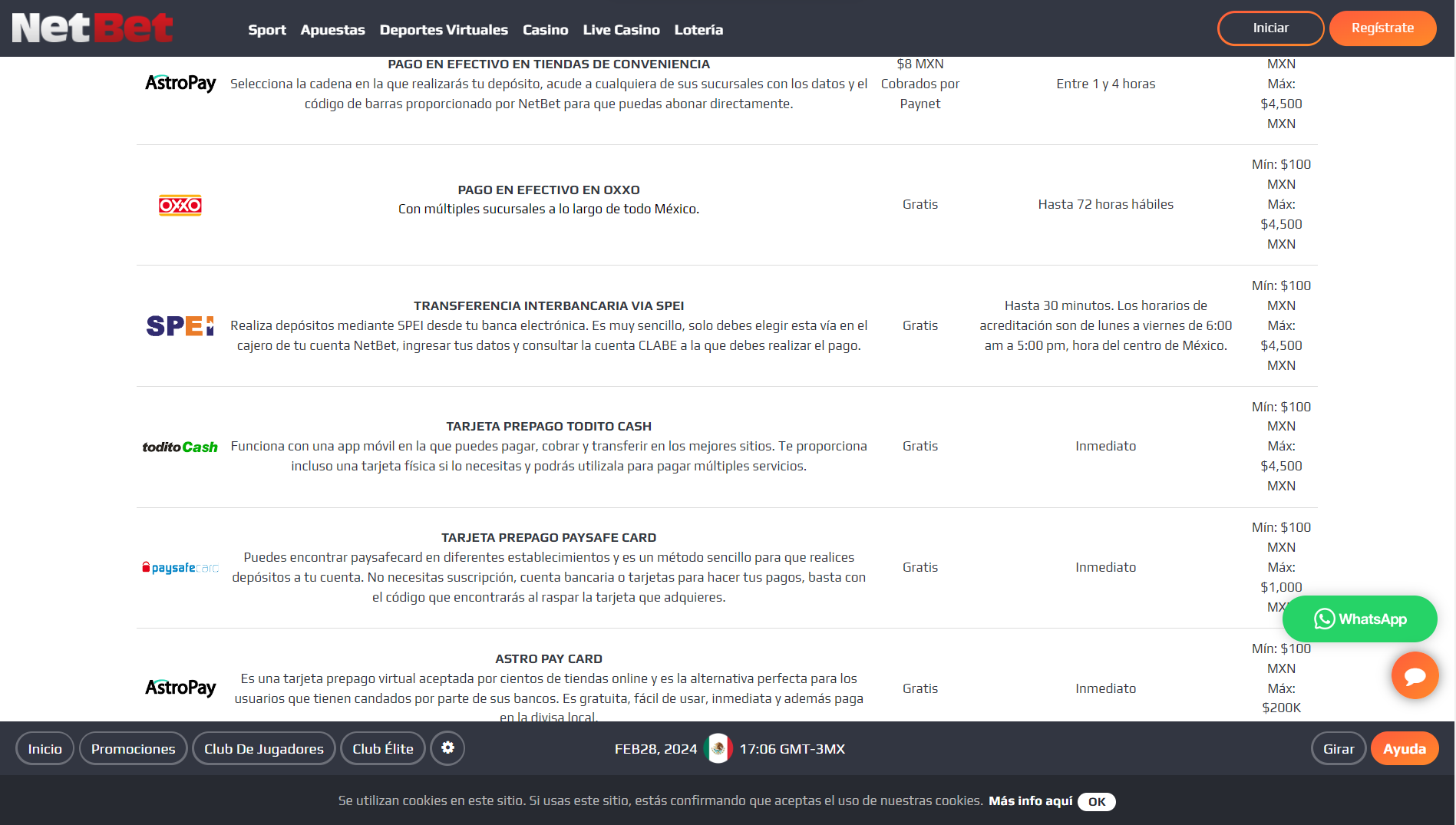1456x825 pixels.
Task: Click Inmediato in Paysafe Card row
Action: (1106, 567)
